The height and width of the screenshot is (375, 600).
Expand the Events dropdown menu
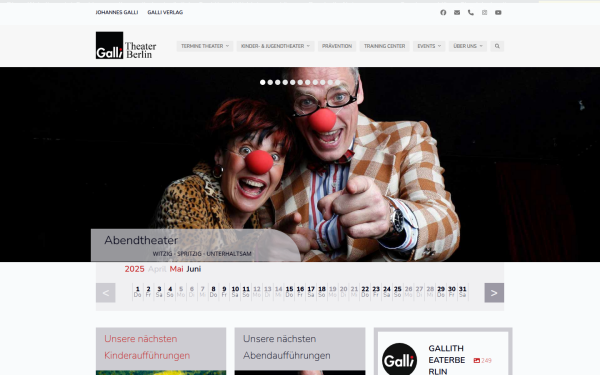429,46
